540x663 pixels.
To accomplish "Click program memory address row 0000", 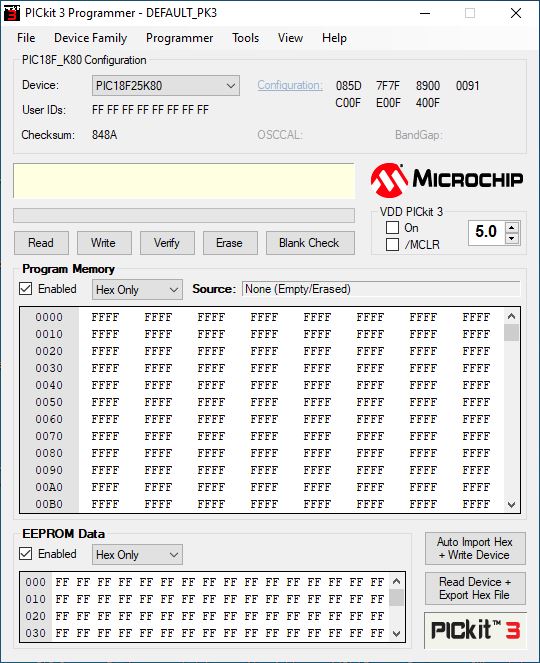I will click(49, 317).
